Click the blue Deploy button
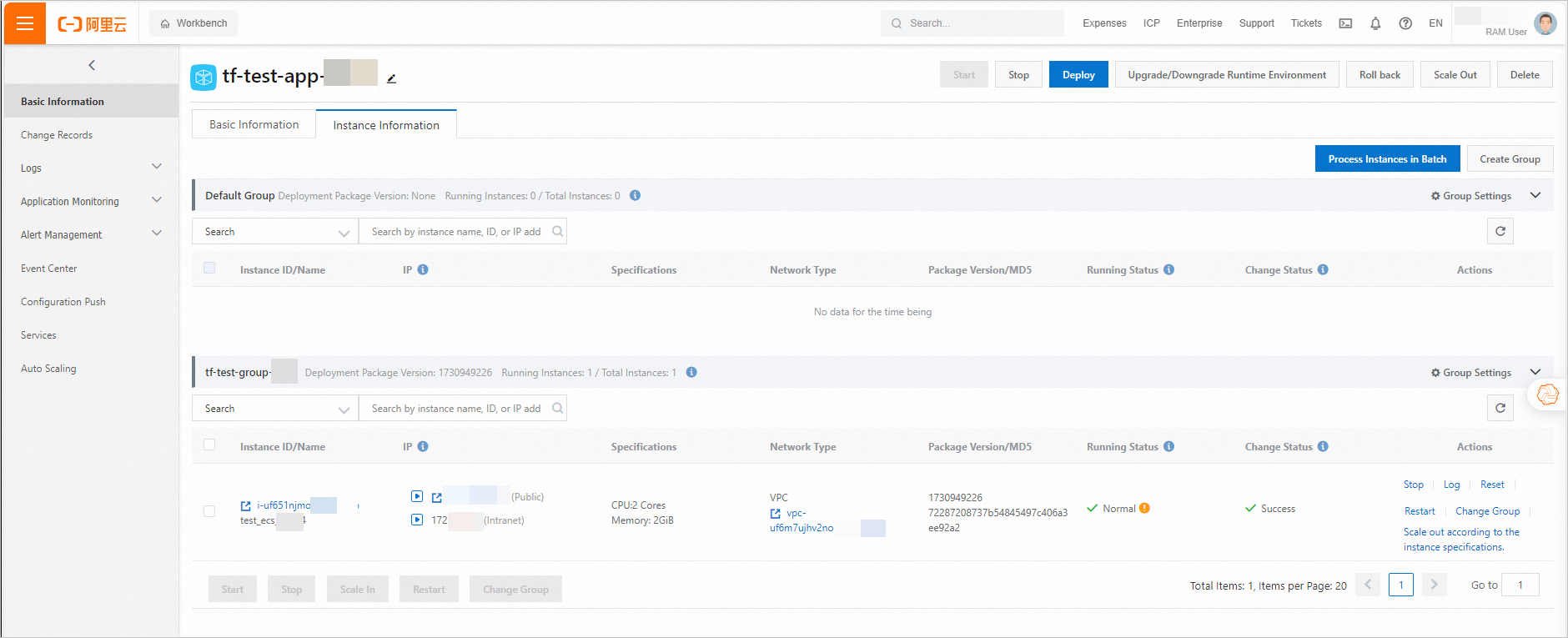This screenshot has width=1568, height=638. [x=1078, y=74]
